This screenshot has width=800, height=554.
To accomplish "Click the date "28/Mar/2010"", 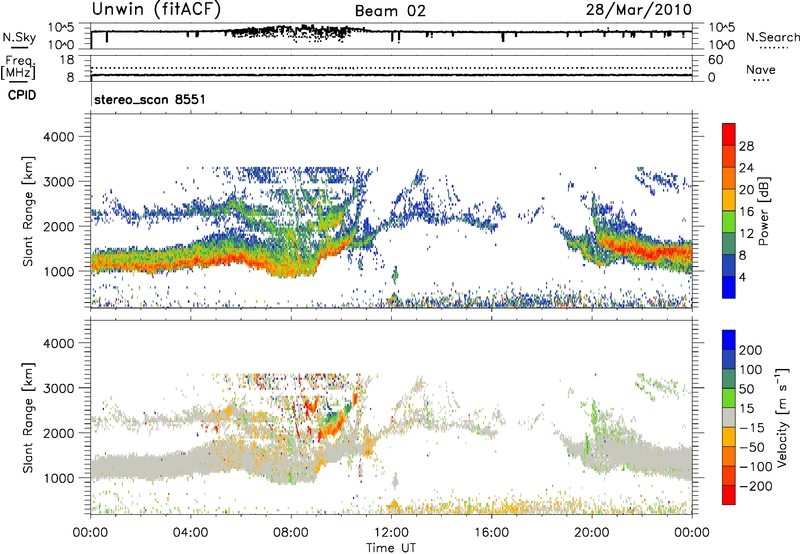I will [x=639, y=10].
